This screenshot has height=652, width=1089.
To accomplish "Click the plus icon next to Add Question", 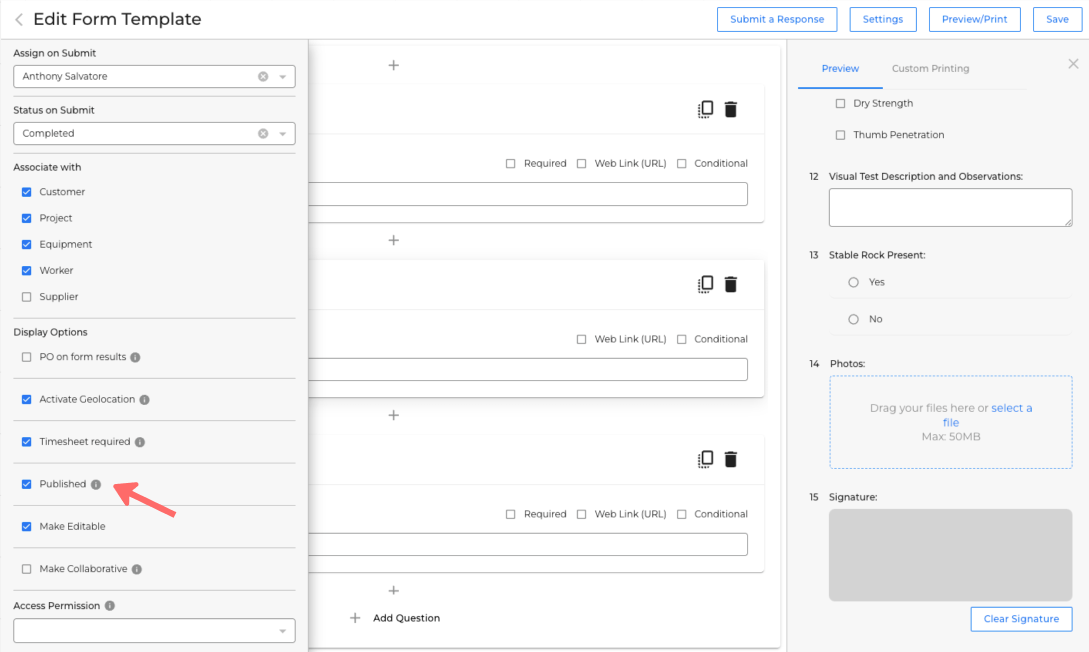I will [x=355, y=618].
